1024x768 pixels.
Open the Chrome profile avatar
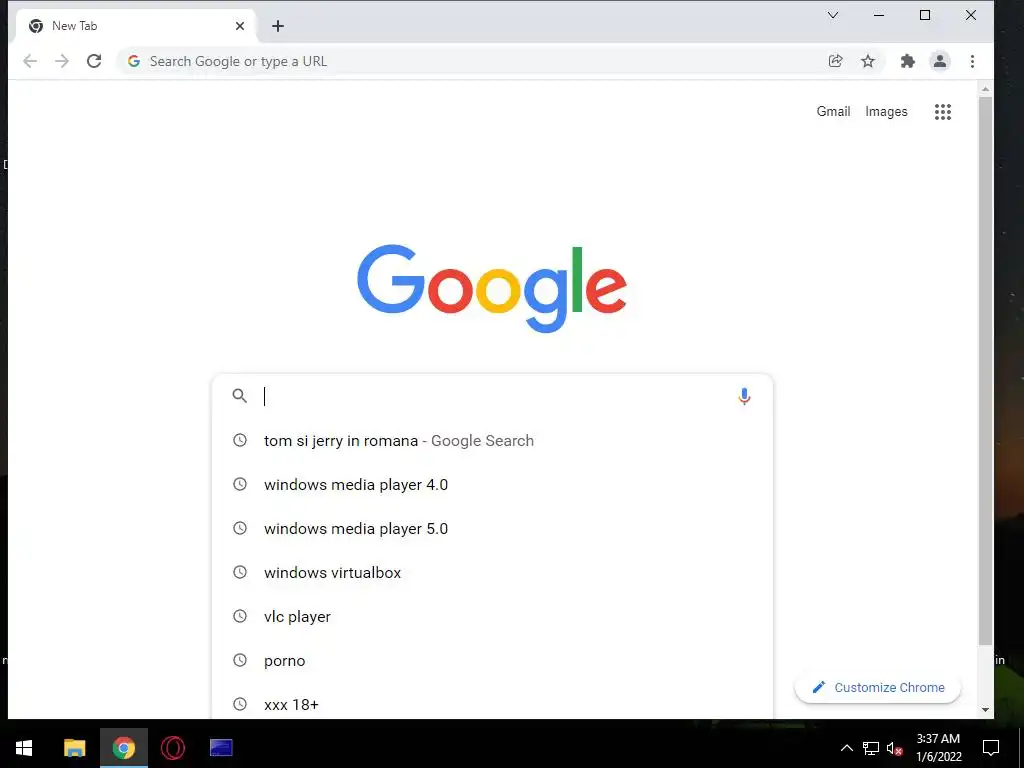tap(940, 61)
